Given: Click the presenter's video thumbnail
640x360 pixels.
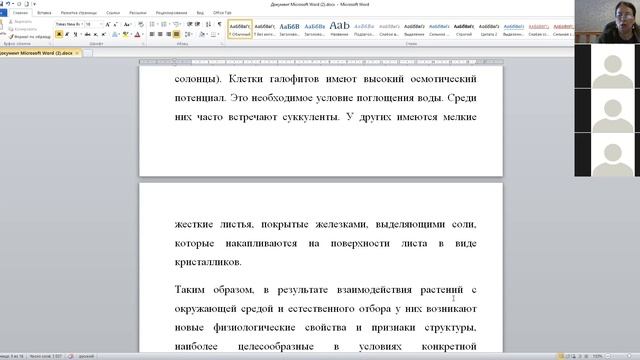Looking at the screenshot, I should 607,21.
